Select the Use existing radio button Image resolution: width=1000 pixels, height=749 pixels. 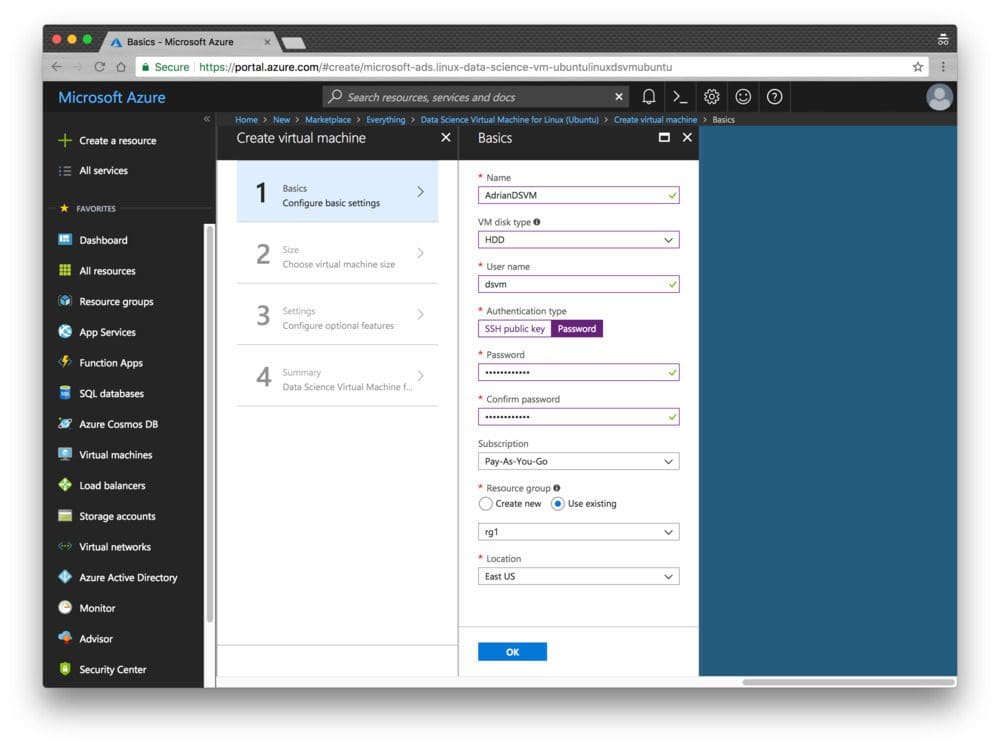558,503
